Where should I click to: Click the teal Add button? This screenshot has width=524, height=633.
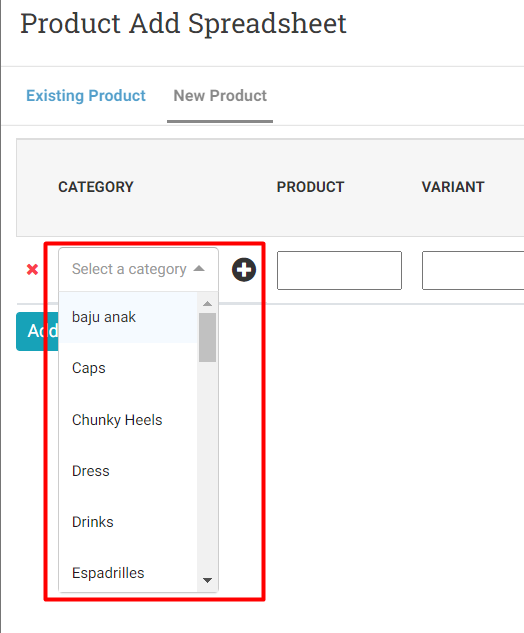tap(37, 331)
